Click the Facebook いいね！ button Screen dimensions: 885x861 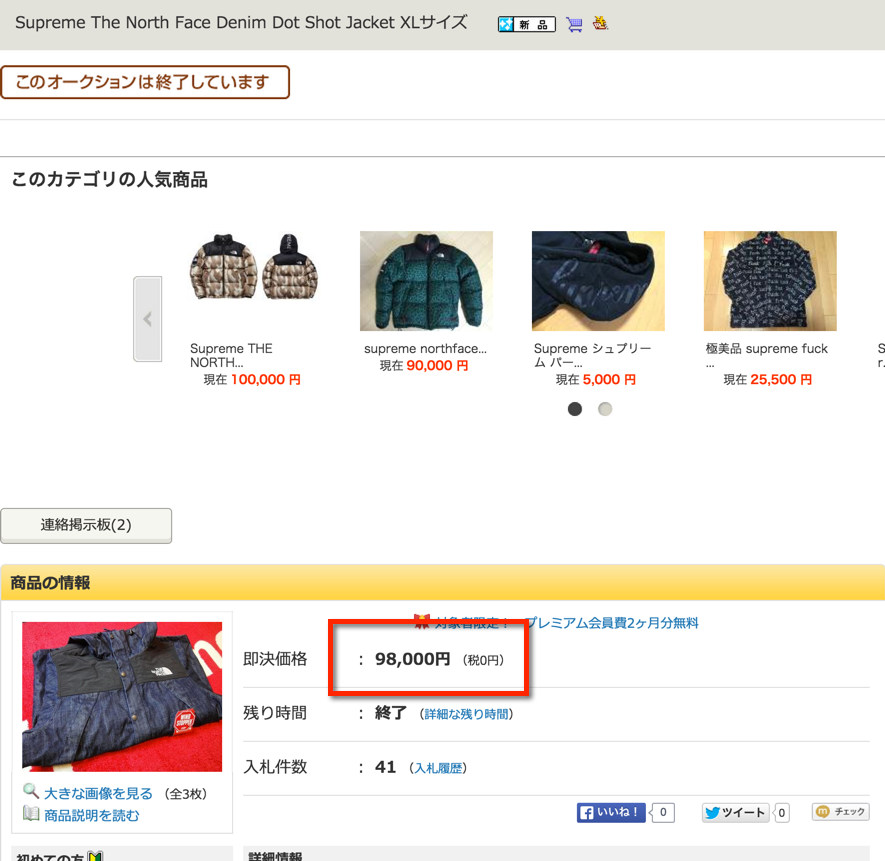click(611, 812)
